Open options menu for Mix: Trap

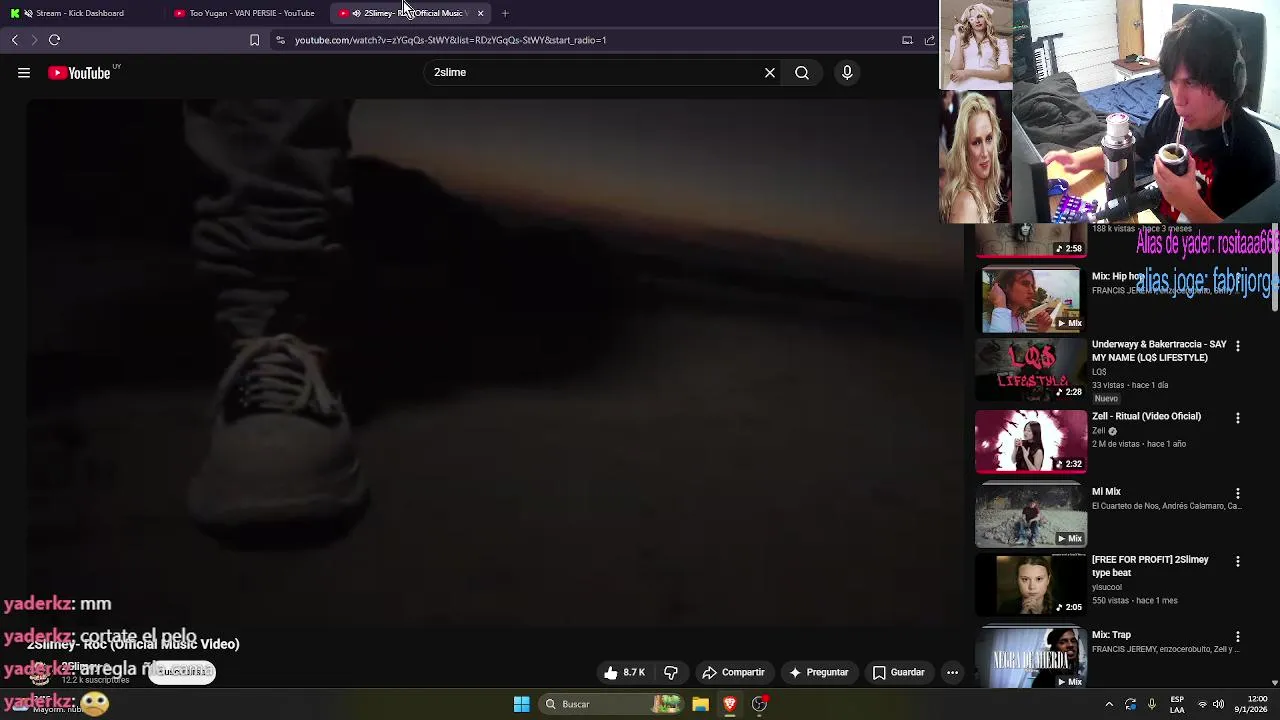point(1238,637)
